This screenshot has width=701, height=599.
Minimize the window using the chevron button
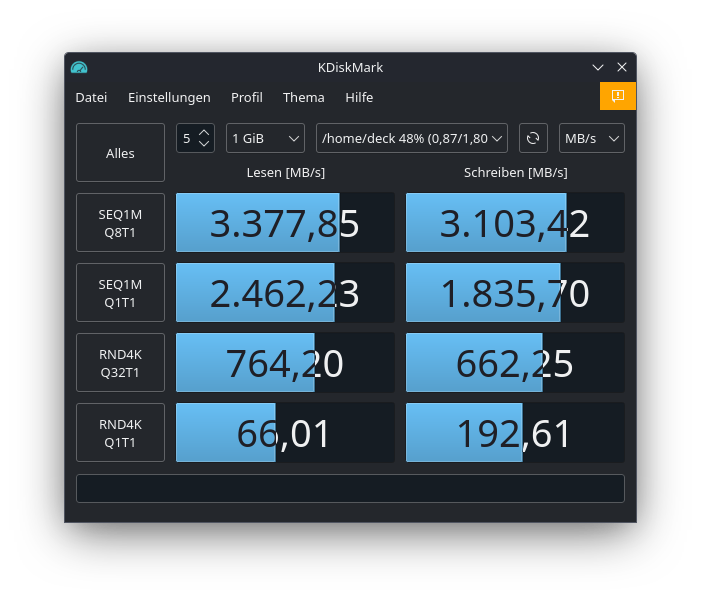[x=598, y=67]
